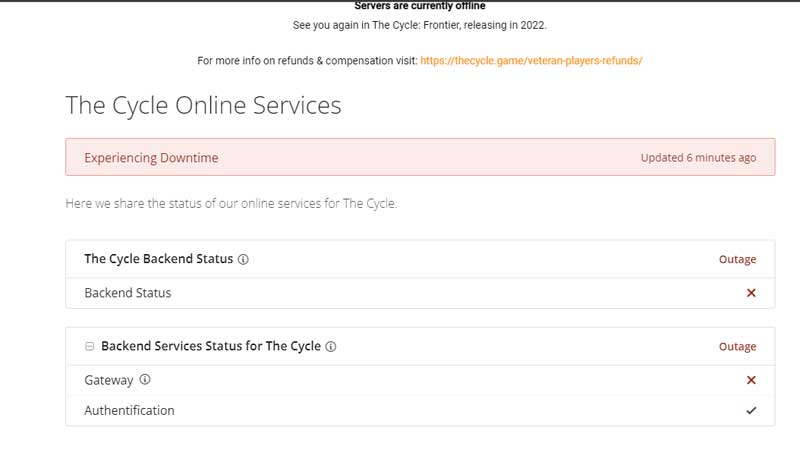The image size is (800, 450).
Task: Click the Experiencing Downtime banner text
Action: (151, 158)
